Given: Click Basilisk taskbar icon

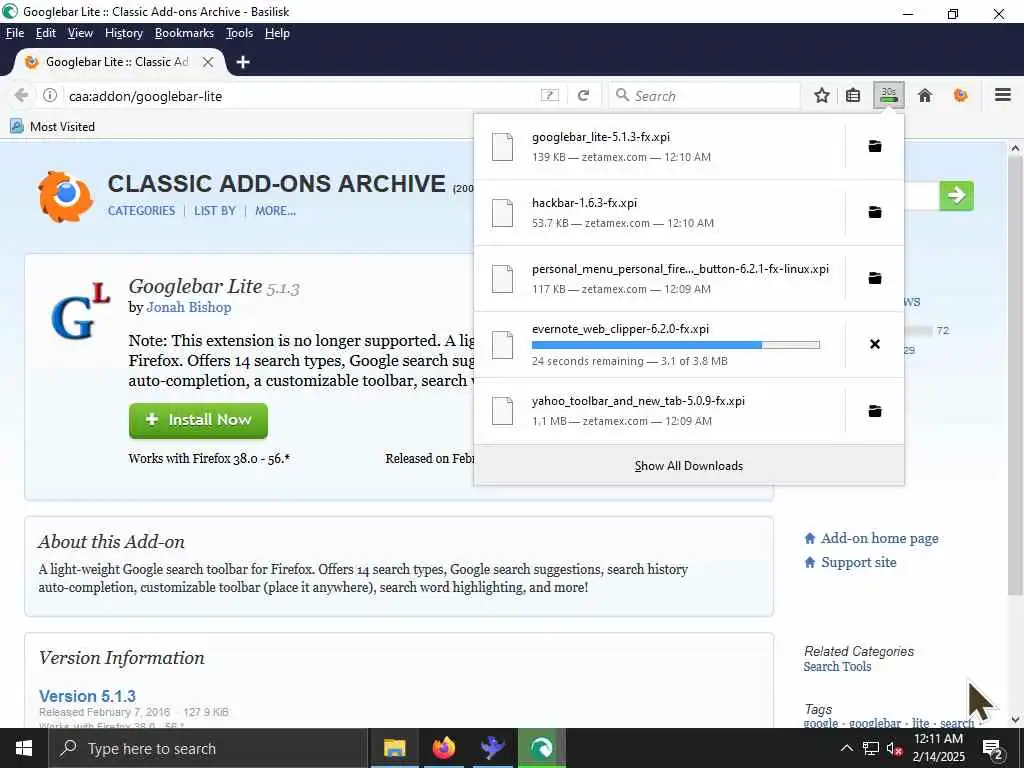Looking at the screenshot, I should point(541,748).
